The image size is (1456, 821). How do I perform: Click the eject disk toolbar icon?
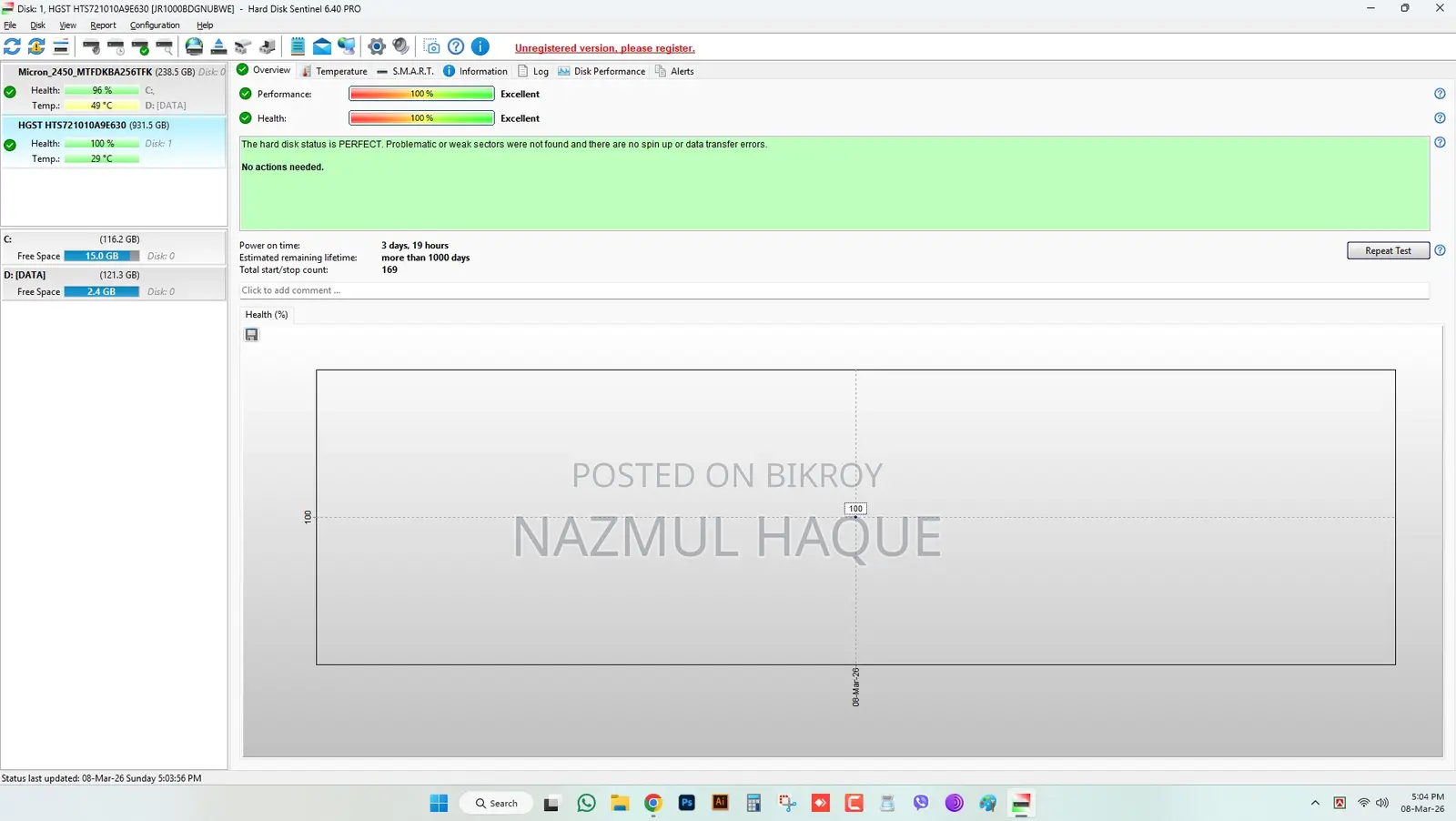coord(218,46)
